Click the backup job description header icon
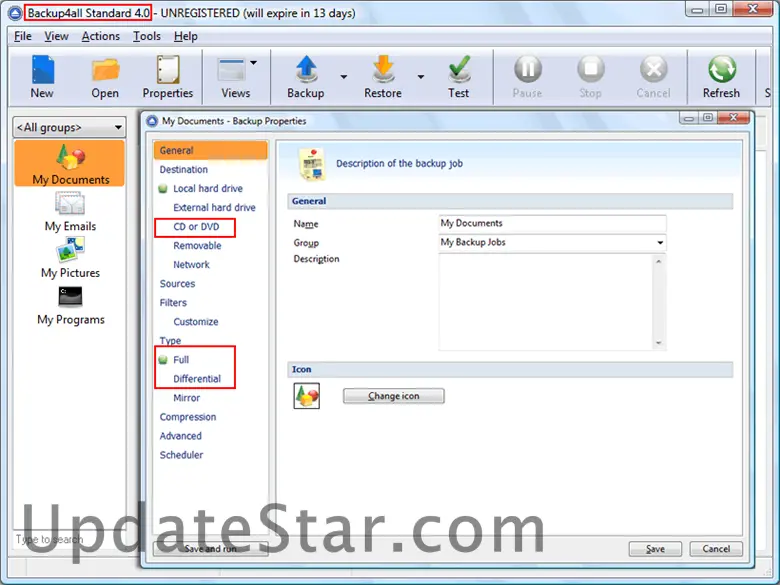Image resolution: width=780 pixels, height=585 pixels. click(x=311, y=164)
